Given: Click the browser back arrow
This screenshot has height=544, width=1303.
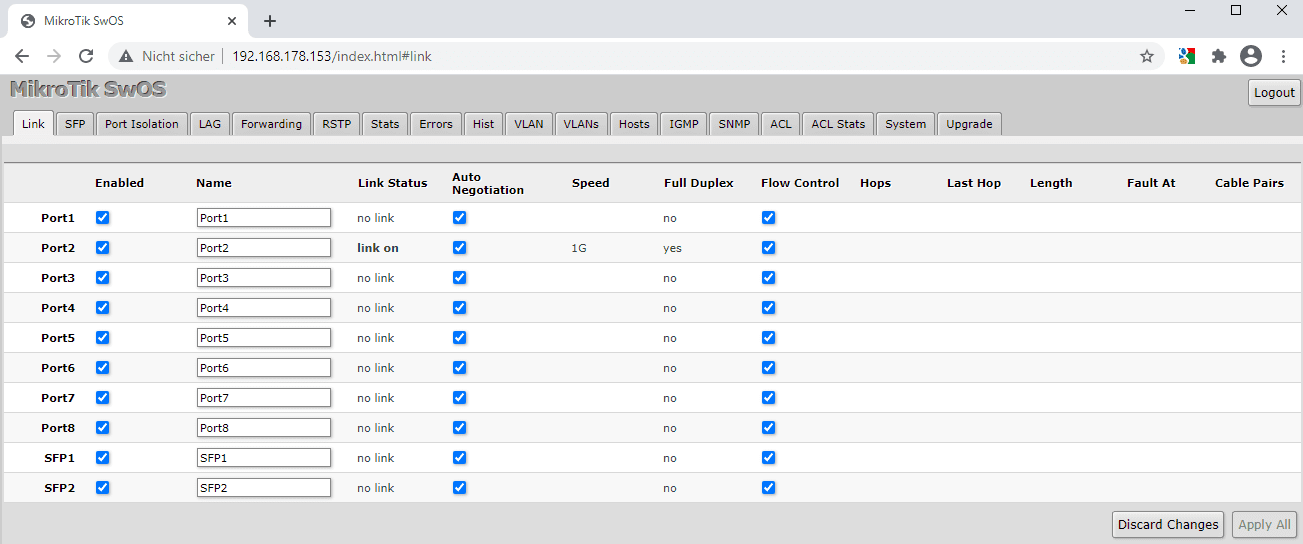Looking at the screenshot, I should 22,57.
